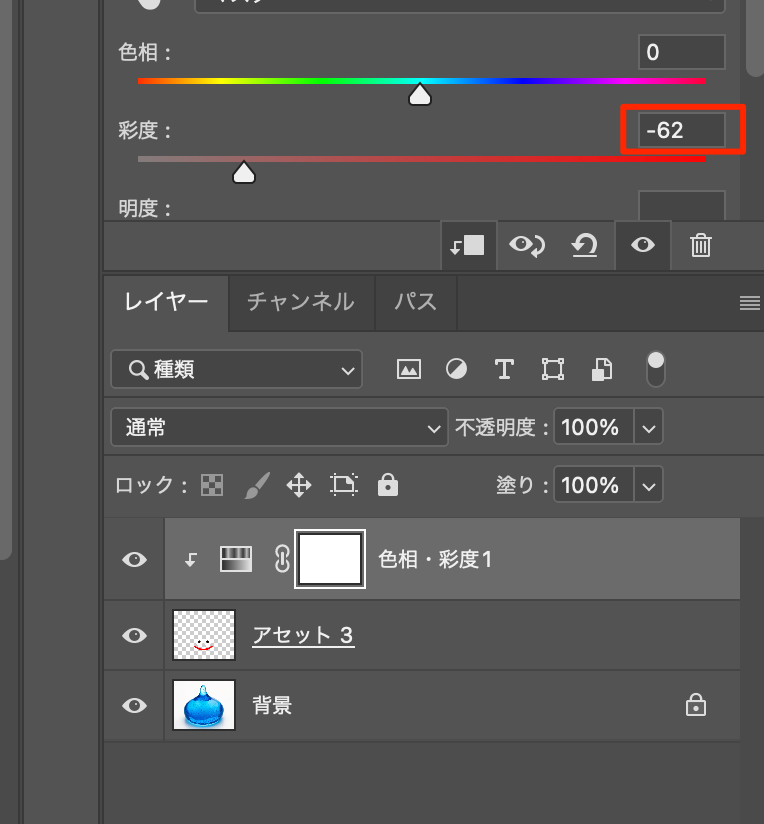The width and height of the screenshot is (764, 824).
Task: Open the 種類 filter type dropdown
Action: (236, 370)
